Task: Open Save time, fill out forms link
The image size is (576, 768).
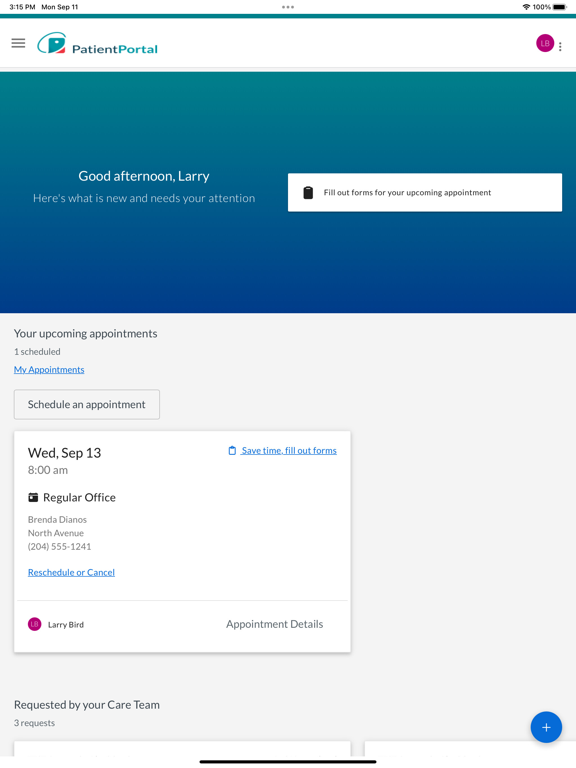Action: tap(289, 451)
